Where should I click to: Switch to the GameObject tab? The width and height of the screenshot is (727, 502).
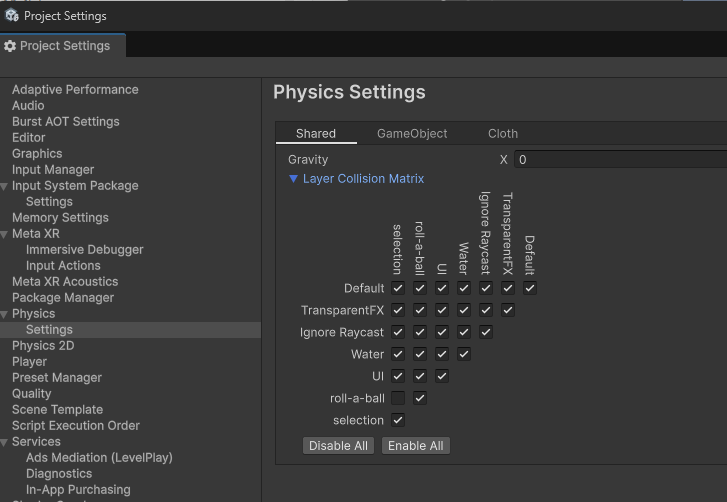(412, 133)
